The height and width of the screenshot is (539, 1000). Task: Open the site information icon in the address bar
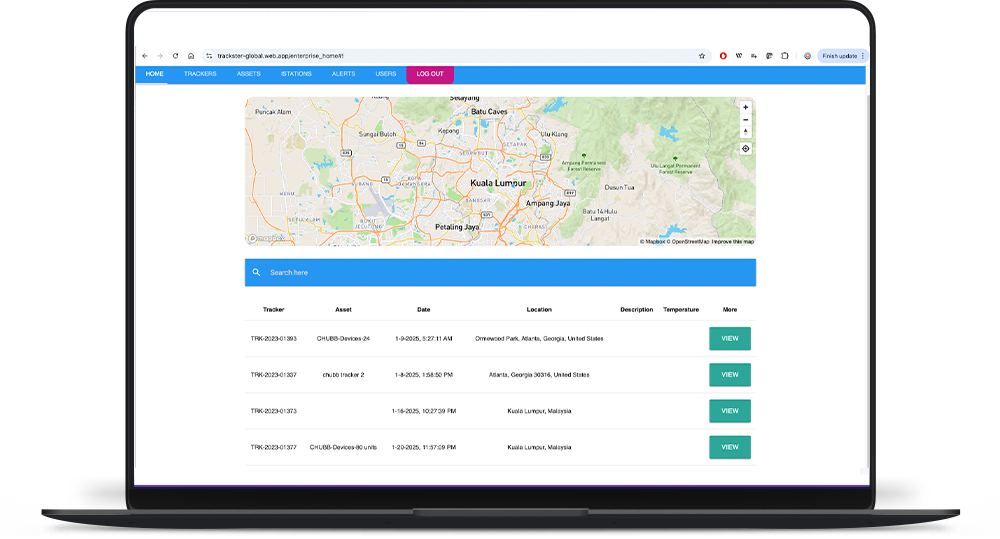point(209,56)
